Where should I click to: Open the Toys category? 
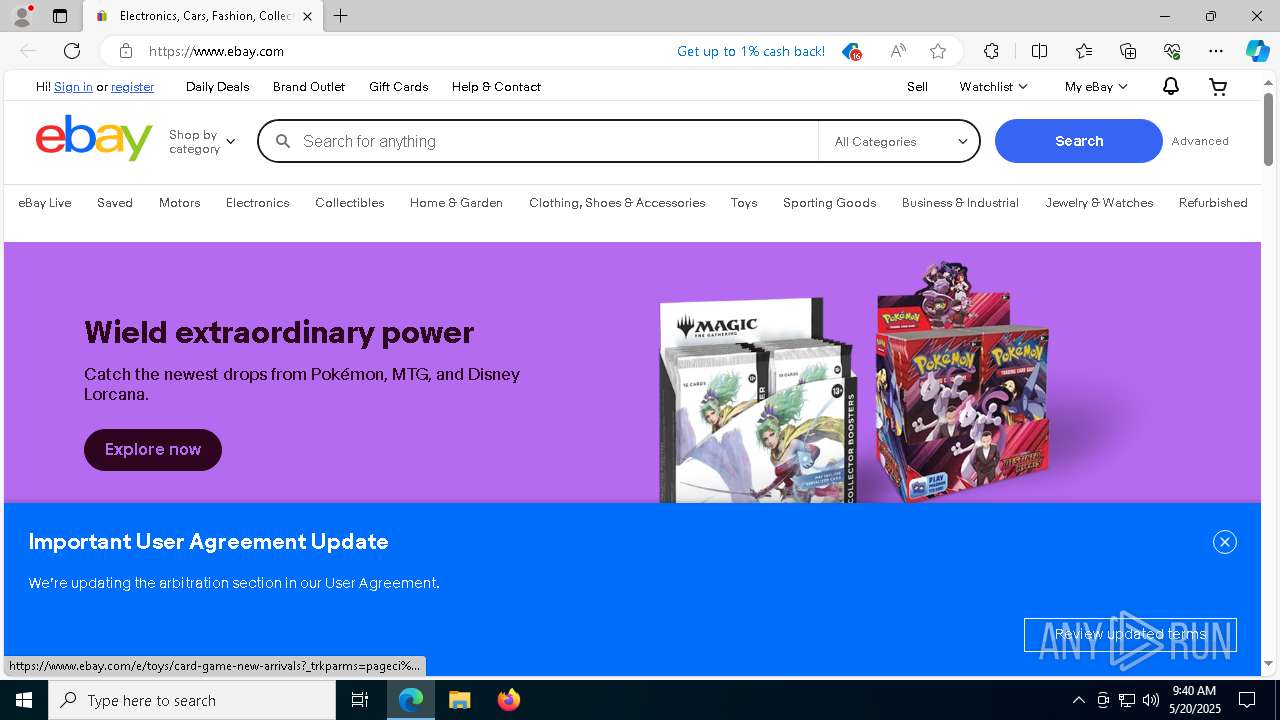[744, 203]
